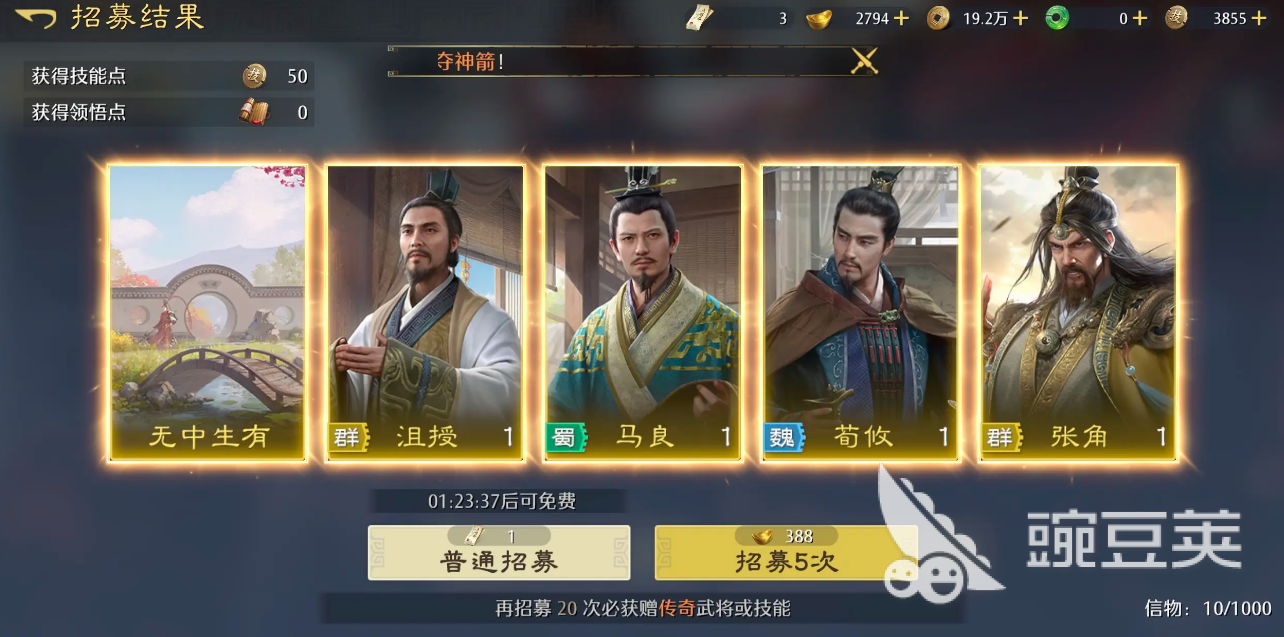Screen dimensions: 1284x637
Task: Click the 夺神箭 announcement banner
Action: pyautogui.click(x=634, y=61)
